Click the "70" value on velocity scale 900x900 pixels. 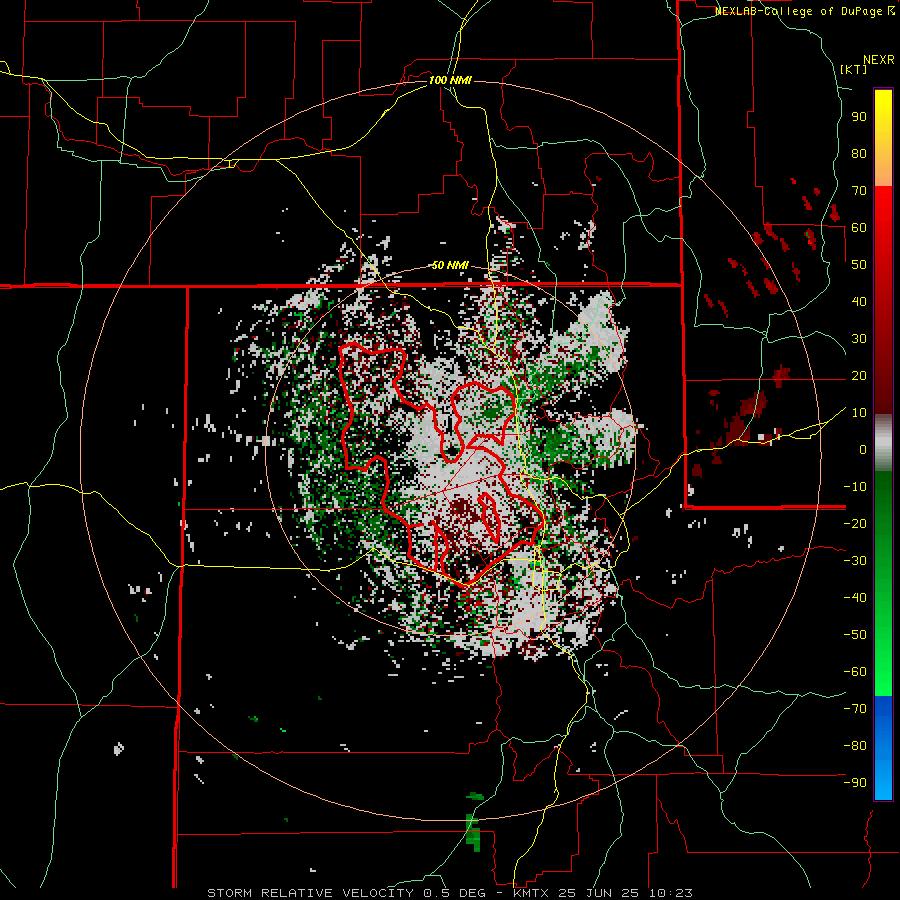point(859,191)
